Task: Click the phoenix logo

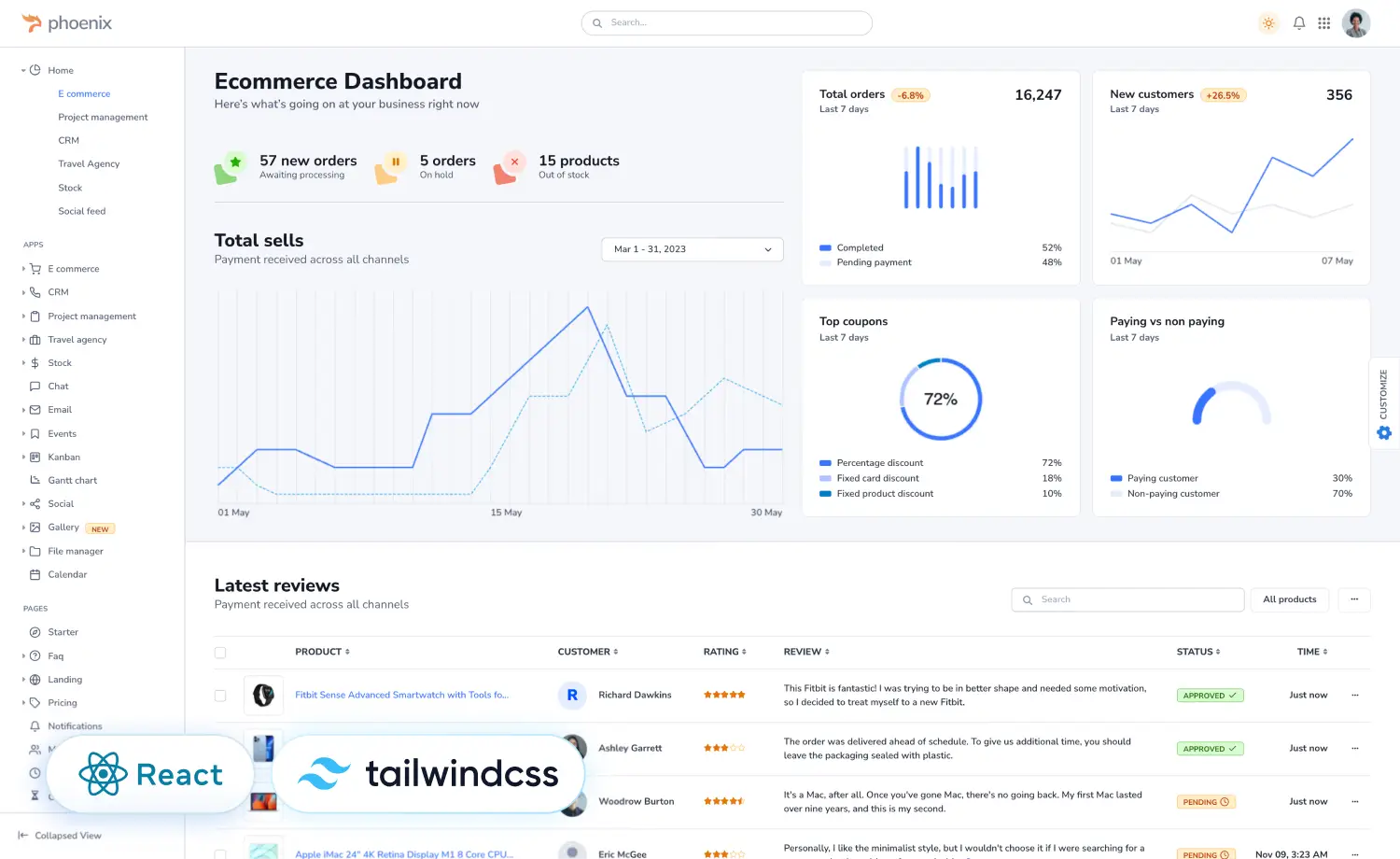Action: pyautogui.click(x=66, y=22)
